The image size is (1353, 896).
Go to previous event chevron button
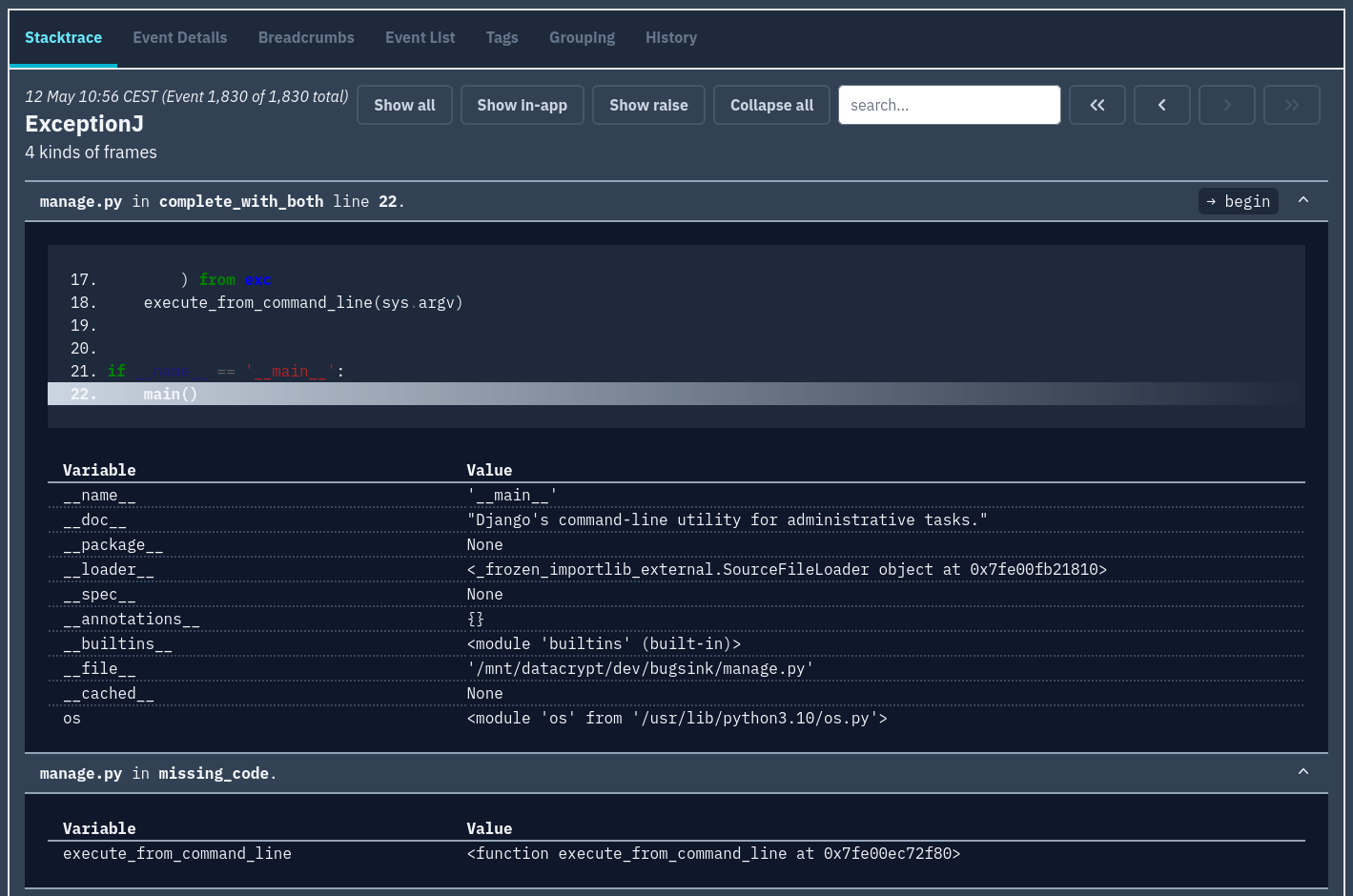click(x=1162, y=105)
